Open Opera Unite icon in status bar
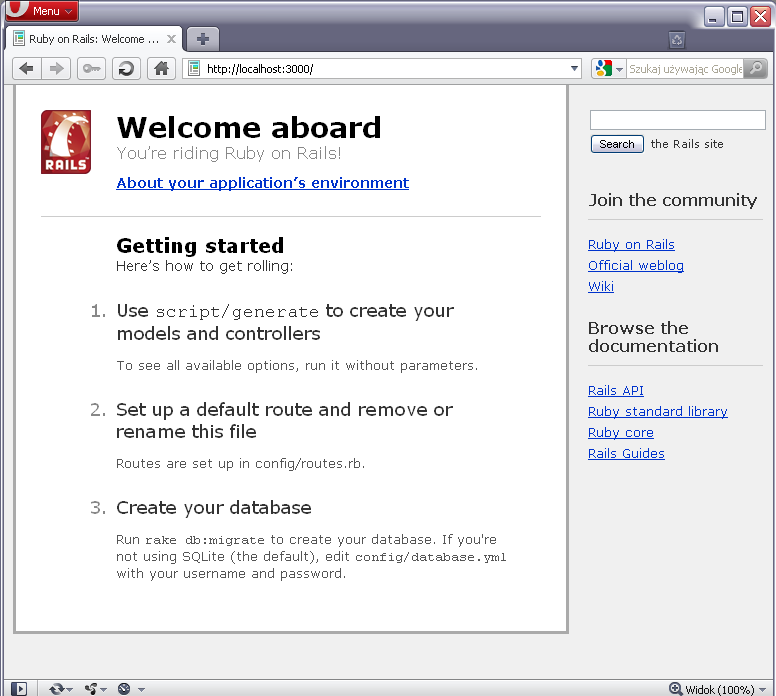The width and height of the screenshot is (776, 696). tap(92, 689)
